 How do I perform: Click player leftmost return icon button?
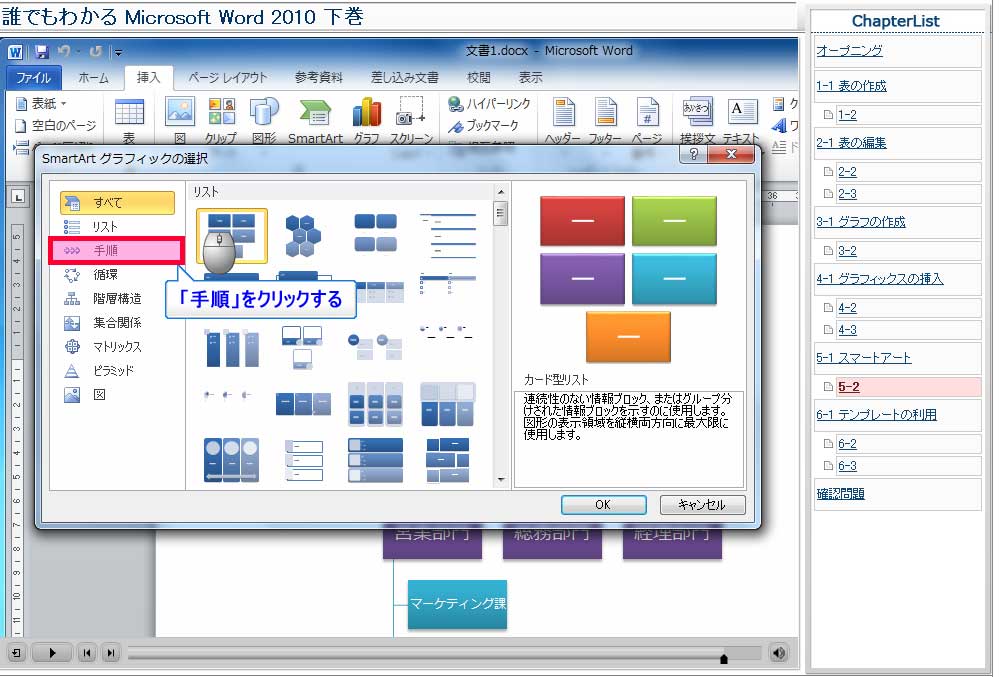[16, 652]
